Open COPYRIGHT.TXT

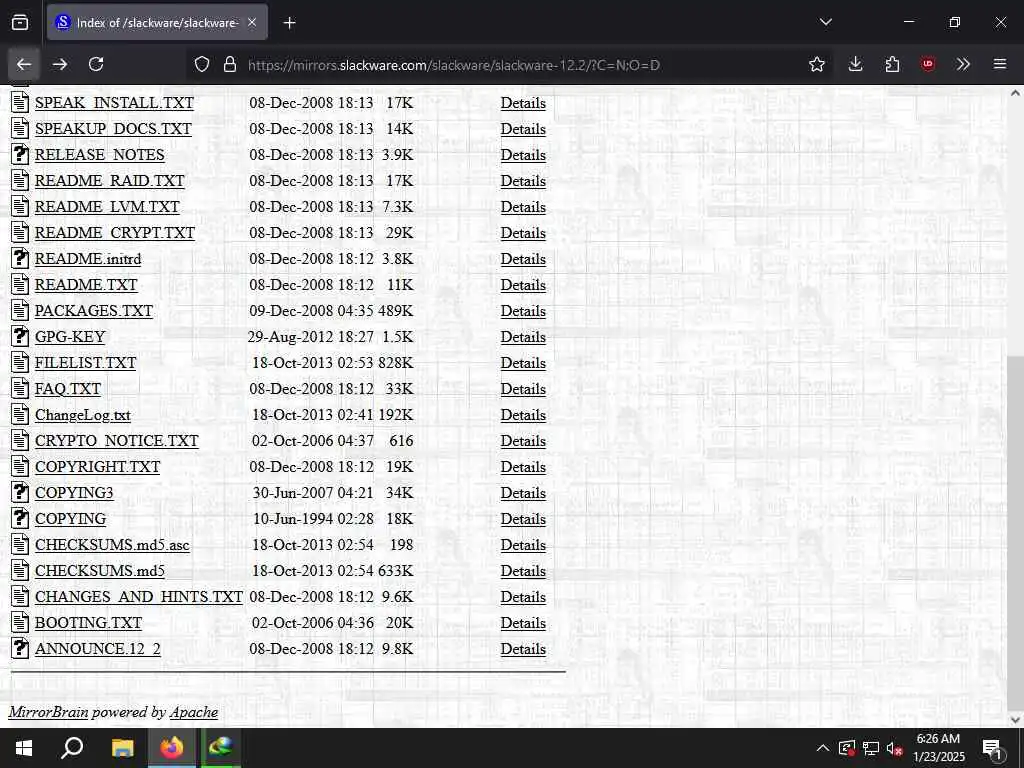97,467
